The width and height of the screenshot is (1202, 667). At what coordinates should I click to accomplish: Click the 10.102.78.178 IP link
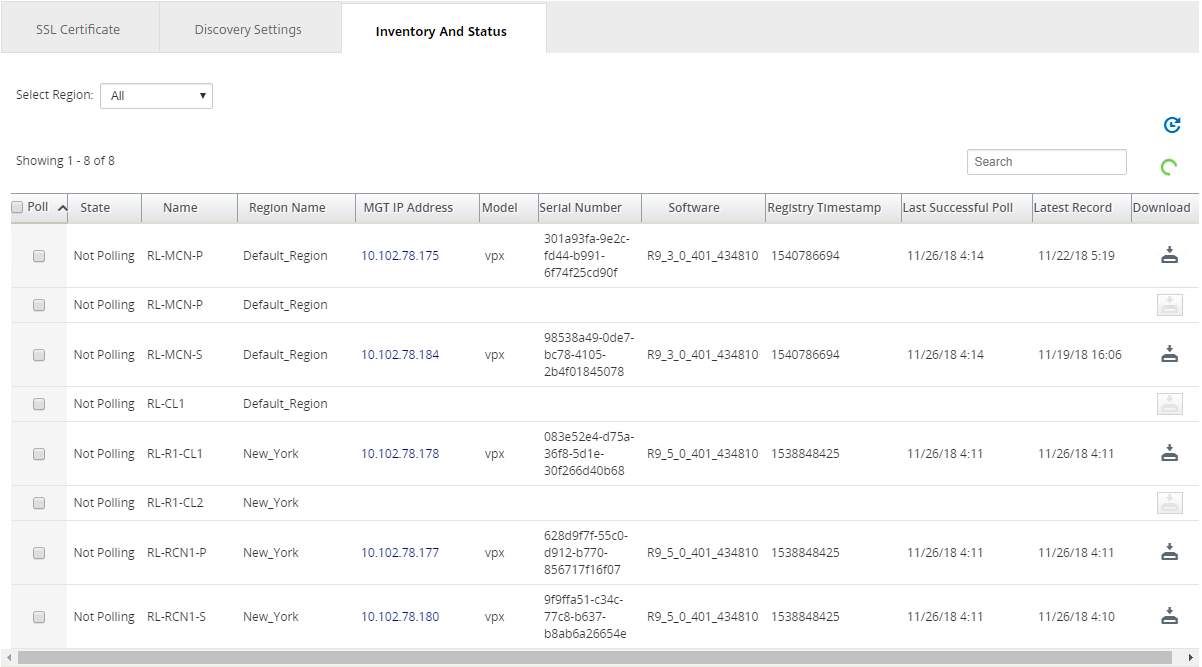(400, 454)
